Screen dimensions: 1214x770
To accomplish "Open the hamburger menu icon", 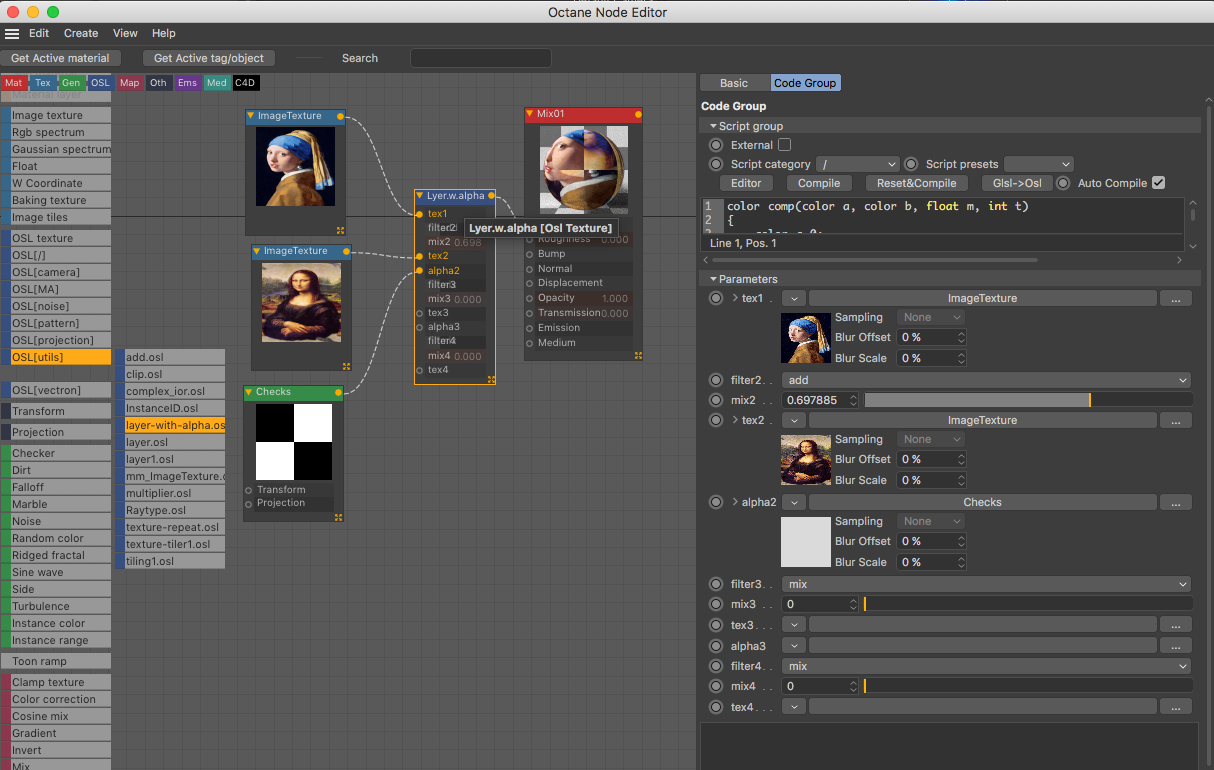I will [12, 33].
